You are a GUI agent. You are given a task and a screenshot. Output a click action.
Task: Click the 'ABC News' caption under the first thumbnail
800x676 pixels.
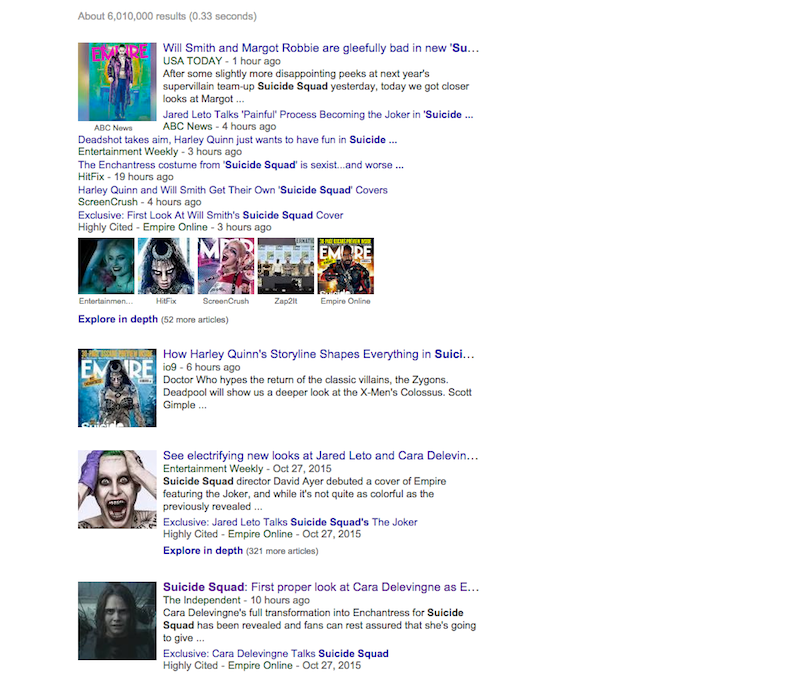113,128
